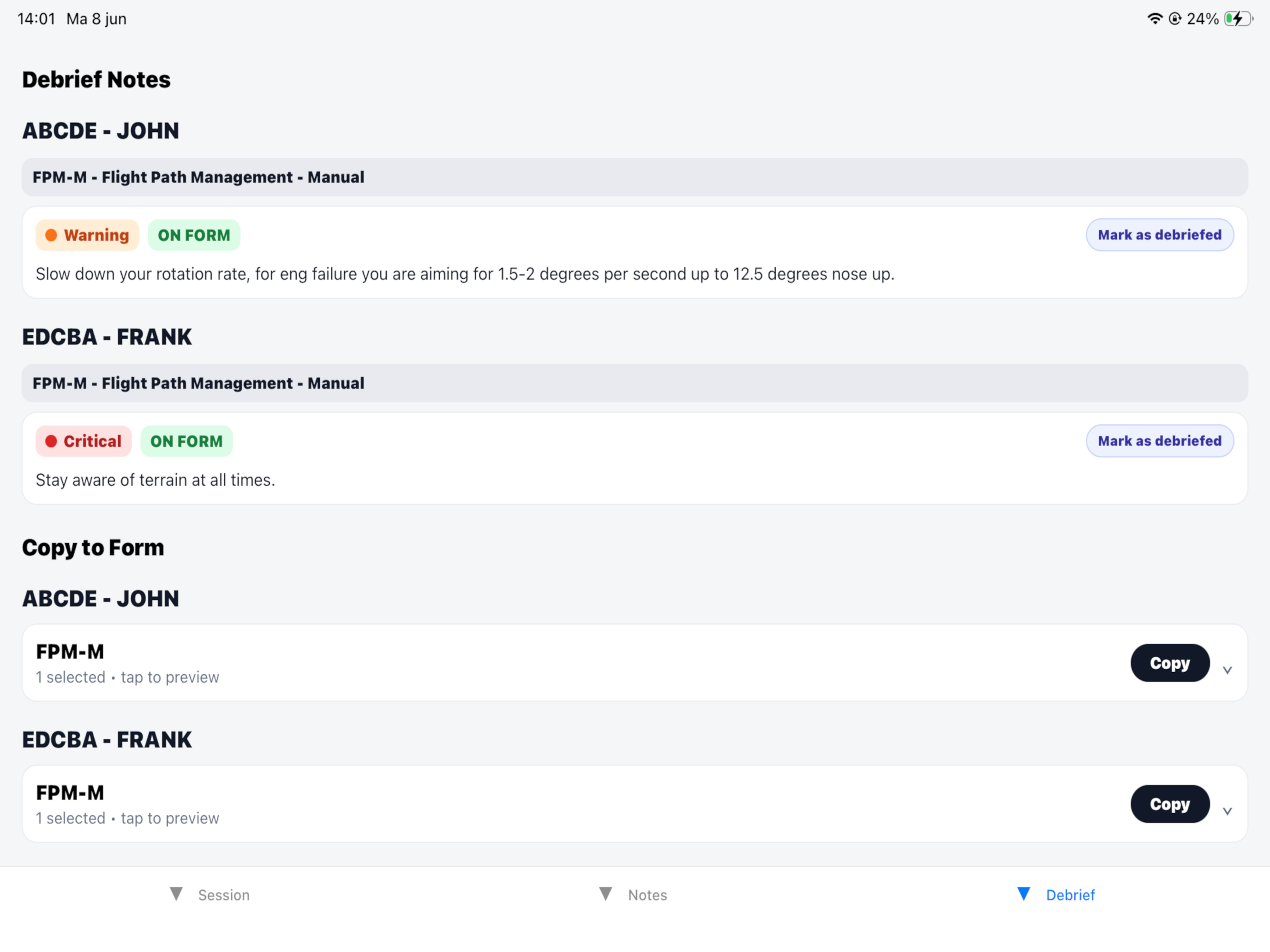Tap EDCBA - FRANK heading under Copy to Form
1270x952 pixels.
[107, 740]
